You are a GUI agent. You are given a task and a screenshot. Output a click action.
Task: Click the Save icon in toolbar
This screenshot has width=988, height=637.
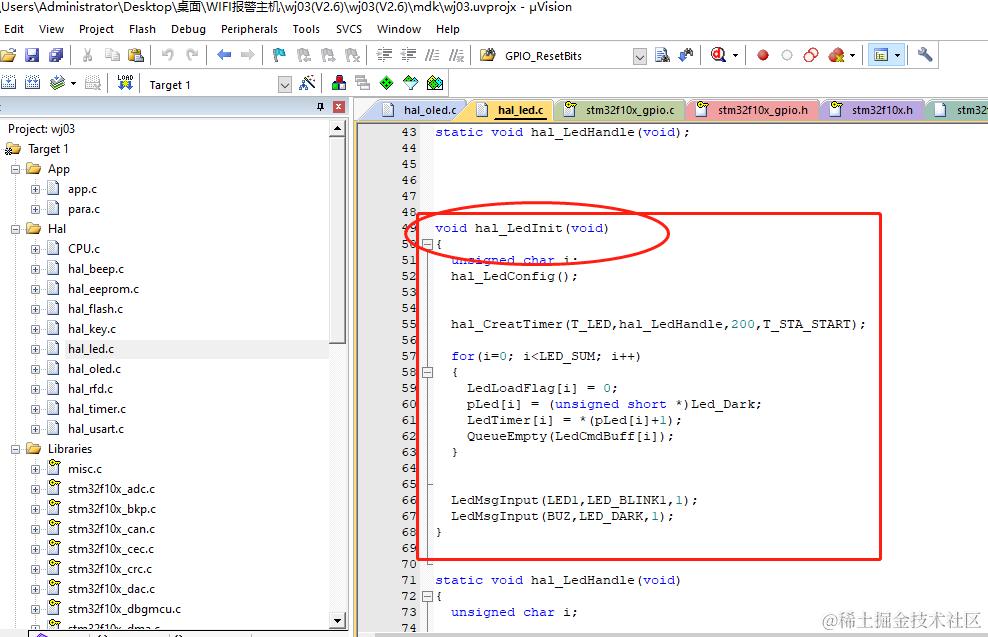click(32, 55)
